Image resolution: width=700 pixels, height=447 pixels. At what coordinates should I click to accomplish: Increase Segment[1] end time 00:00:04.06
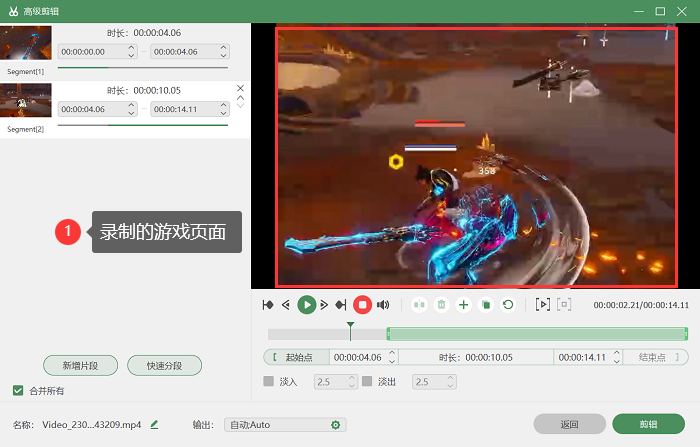pyautogui.click(x=224, y=47)
